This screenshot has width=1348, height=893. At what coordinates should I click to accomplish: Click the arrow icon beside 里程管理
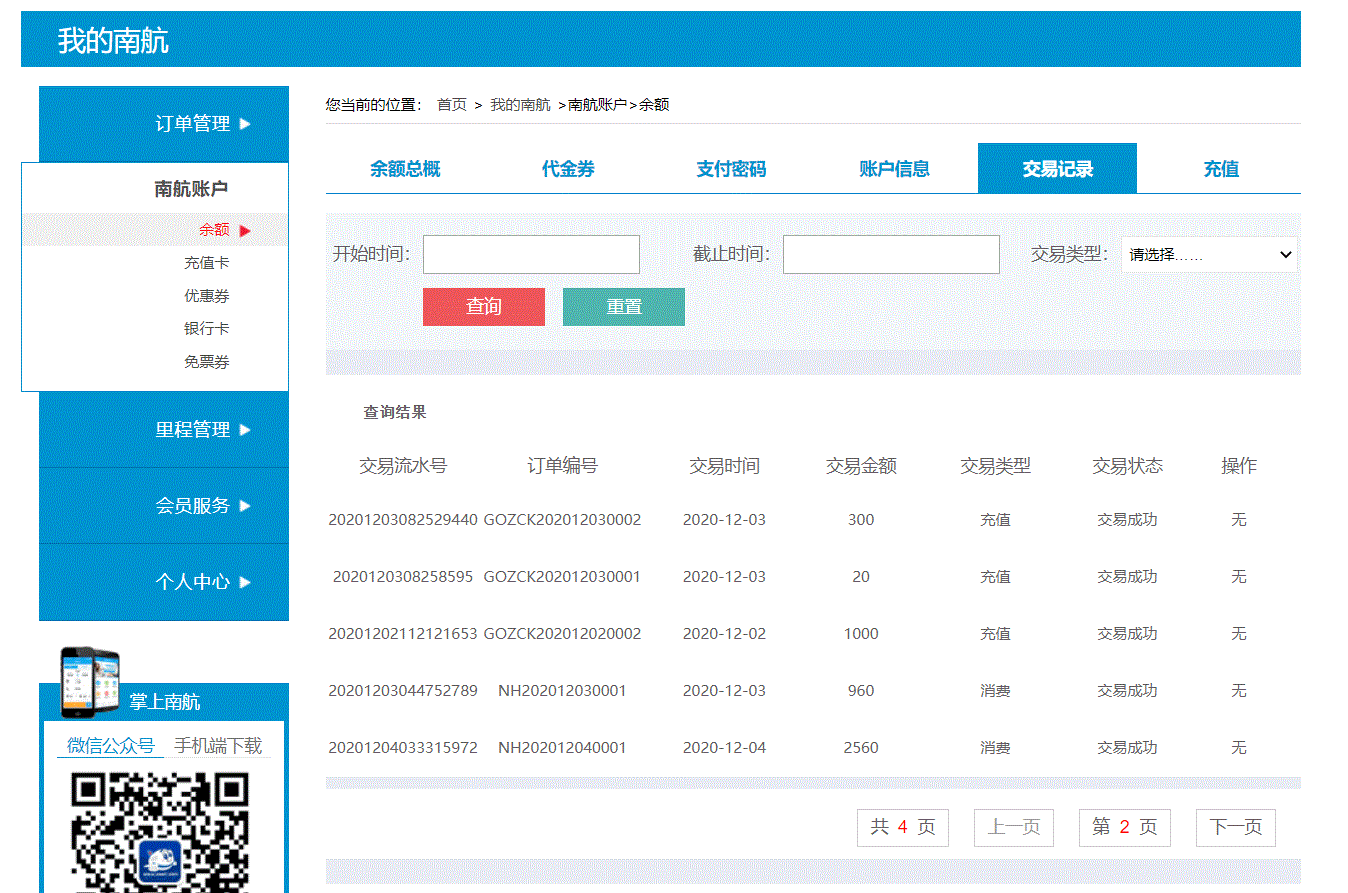[246, 430]
